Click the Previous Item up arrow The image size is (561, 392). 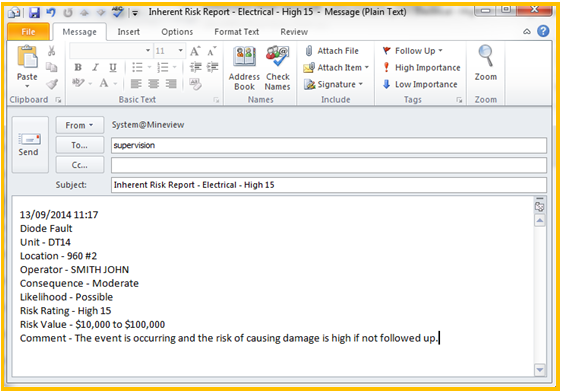(84, 13)
